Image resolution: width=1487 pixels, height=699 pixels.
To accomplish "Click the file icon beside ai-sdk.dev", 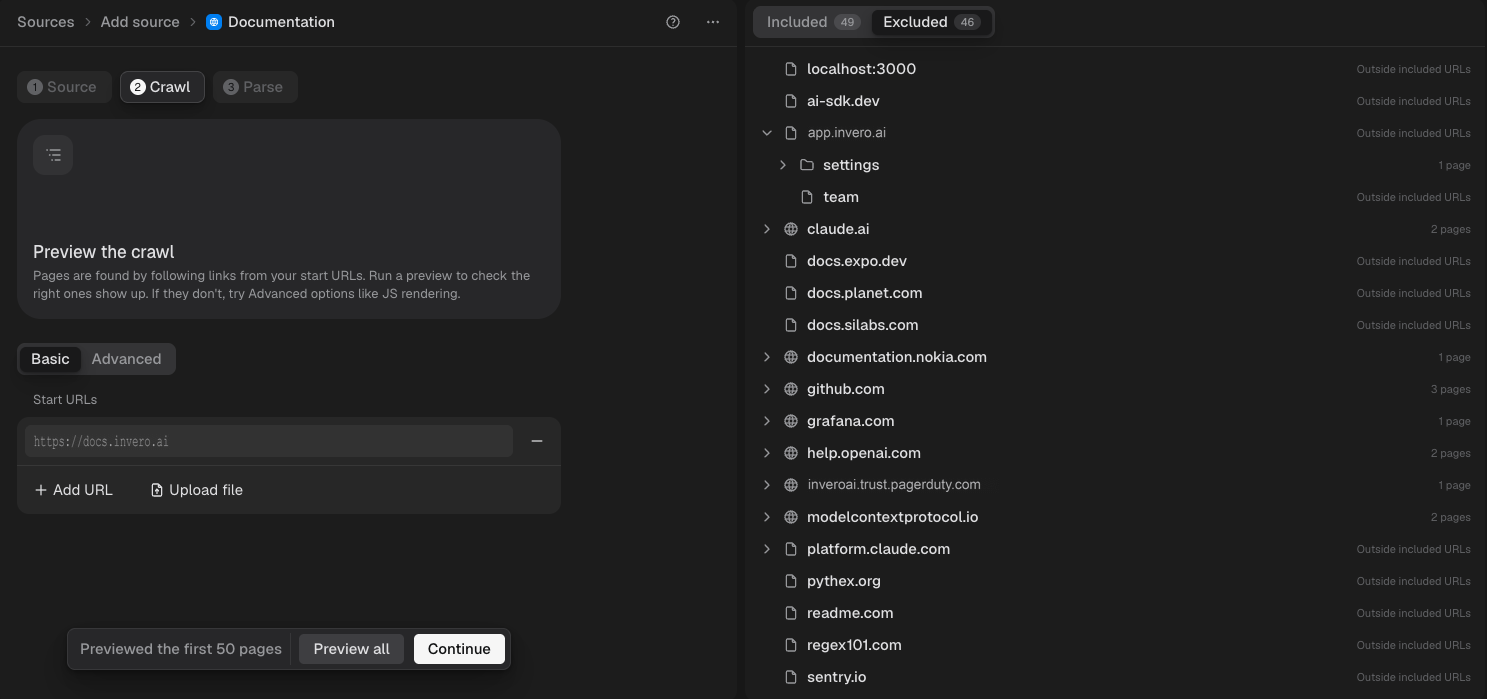I will pos(790,101).
